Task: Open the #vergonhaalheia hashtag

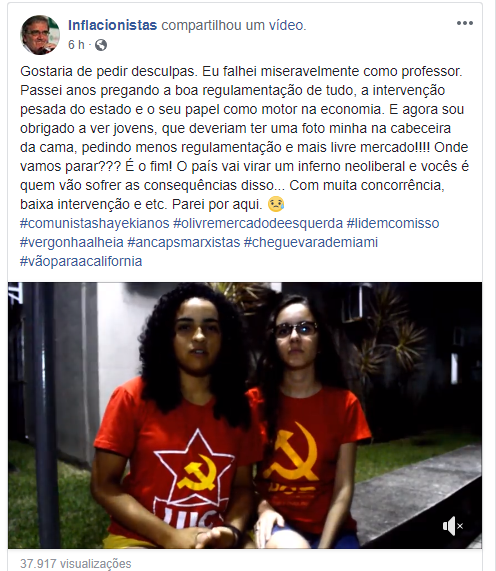Action: pyautogui.click(x=72, y=242)
